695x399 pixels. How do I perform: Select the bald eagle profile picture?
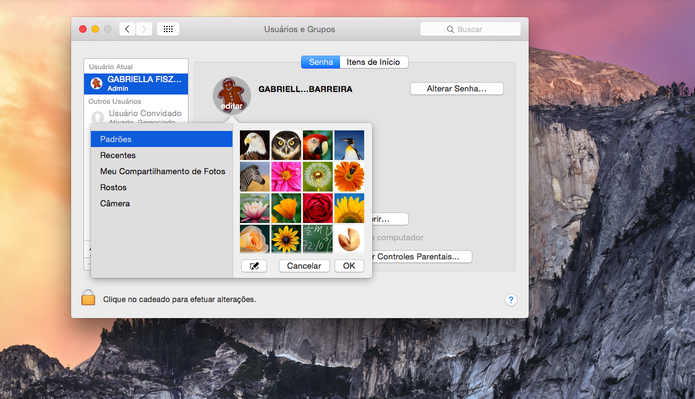(254, 145)
